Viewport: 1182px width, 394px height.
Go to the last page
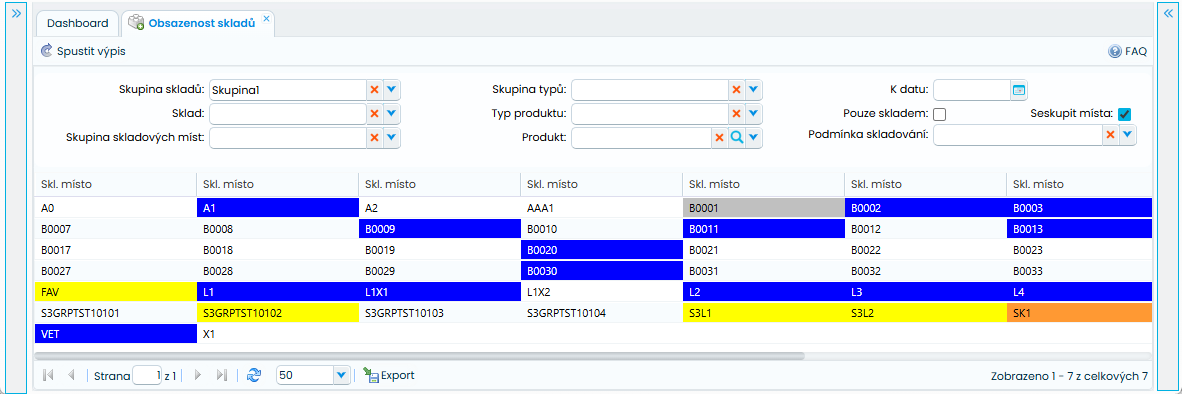(222, 374)
